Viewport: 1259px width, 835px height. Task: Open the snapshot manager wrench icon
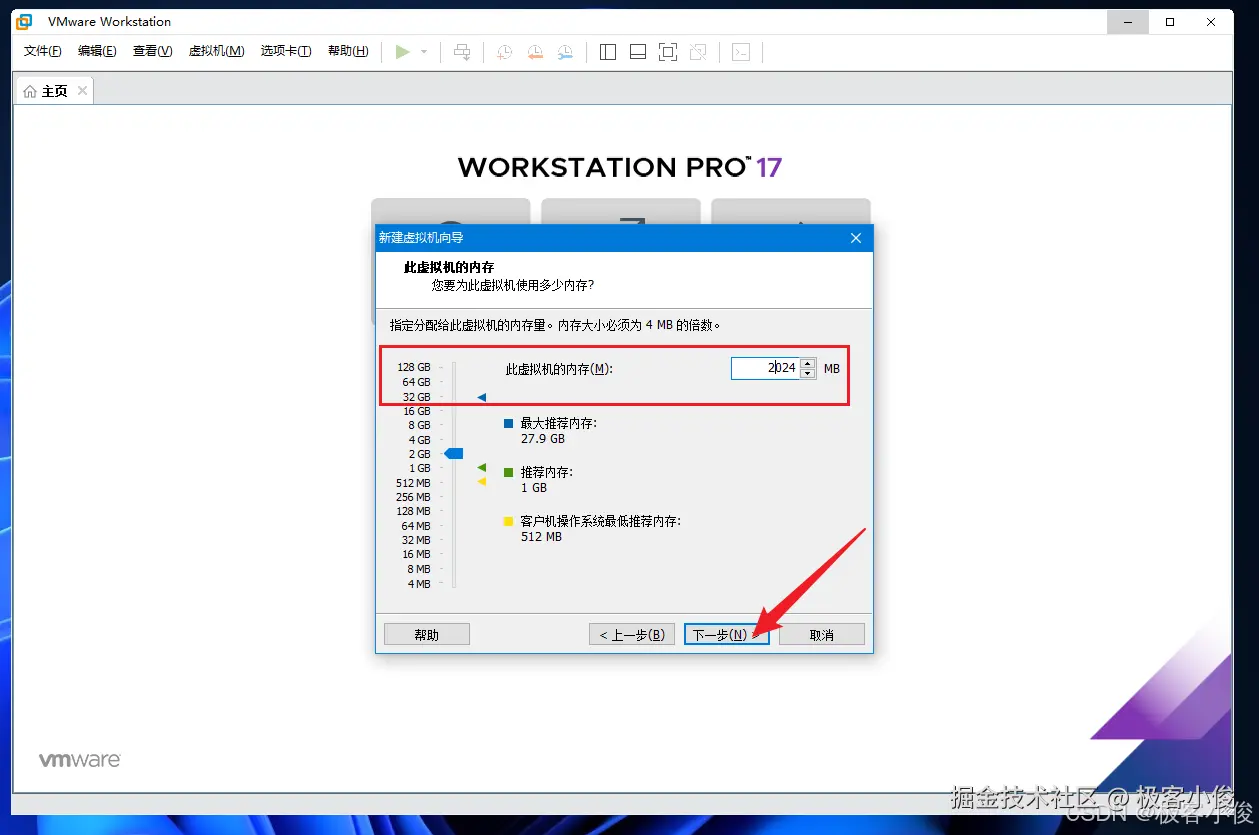click(x=566, y=52)
